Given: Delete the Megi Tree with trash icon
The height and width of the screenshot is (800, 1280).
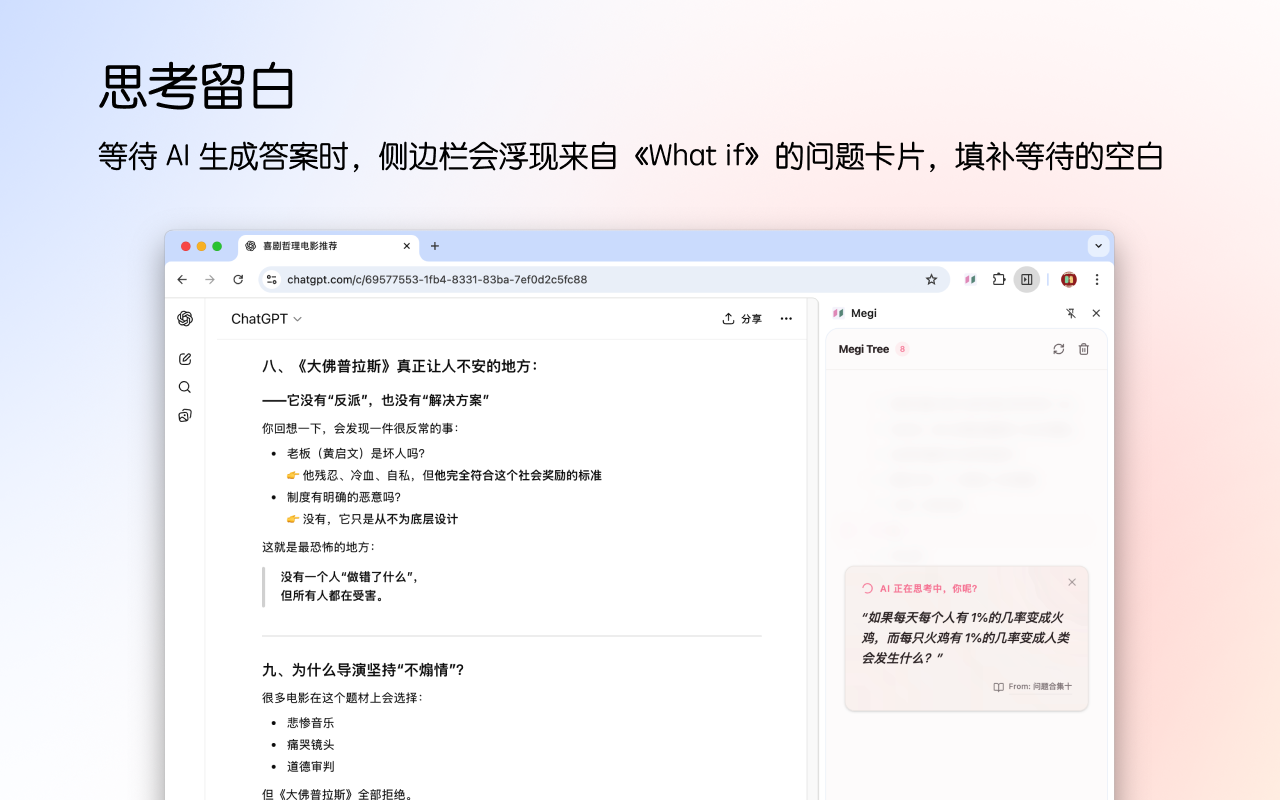Looking at the screenshot, I should coord(1084,349).
